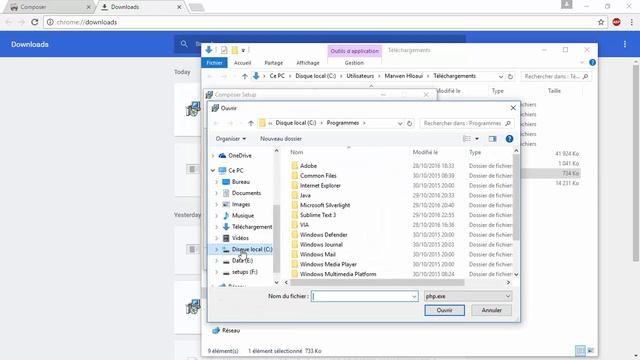Click Utilisateurs in Explorer breadcrumb path
The width and height of the screenshot is (640, 360).
[360, 76]
